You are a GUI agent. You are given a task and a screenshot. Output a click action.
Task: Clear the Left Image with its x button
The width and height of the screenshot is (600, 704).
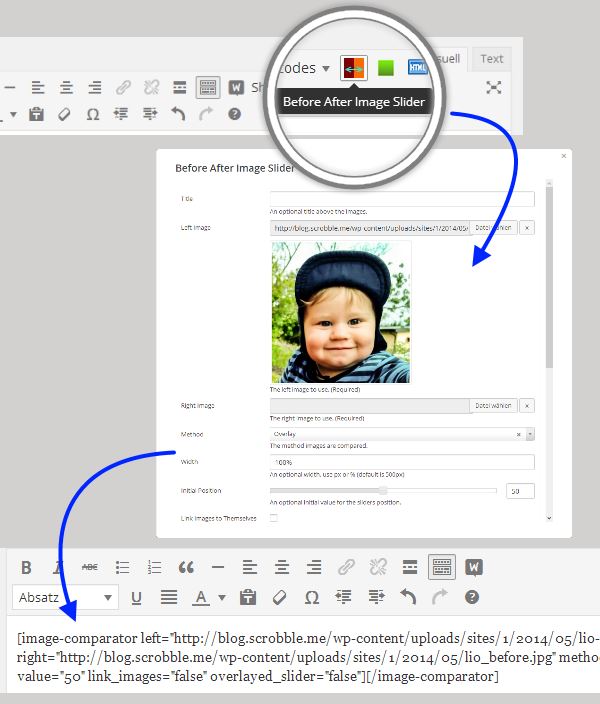[x=527, y=228]
